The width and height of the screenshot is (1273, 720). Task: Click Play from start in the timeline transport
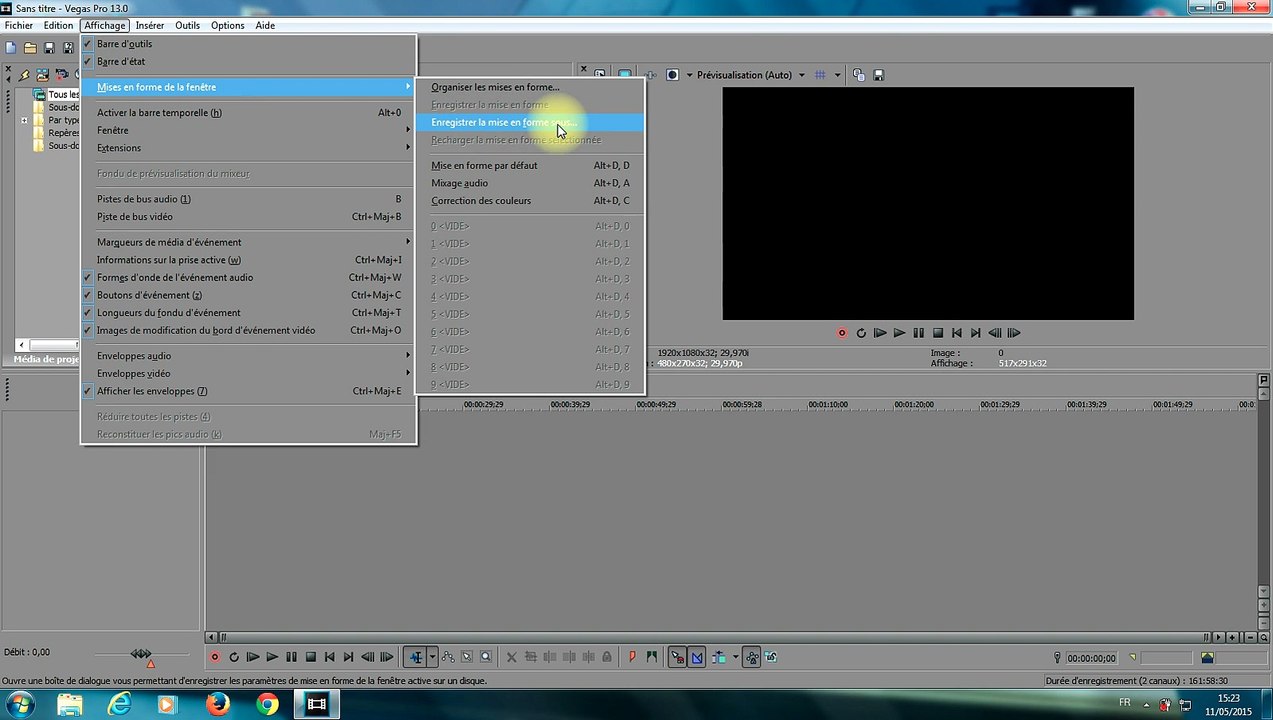(253, 657)
